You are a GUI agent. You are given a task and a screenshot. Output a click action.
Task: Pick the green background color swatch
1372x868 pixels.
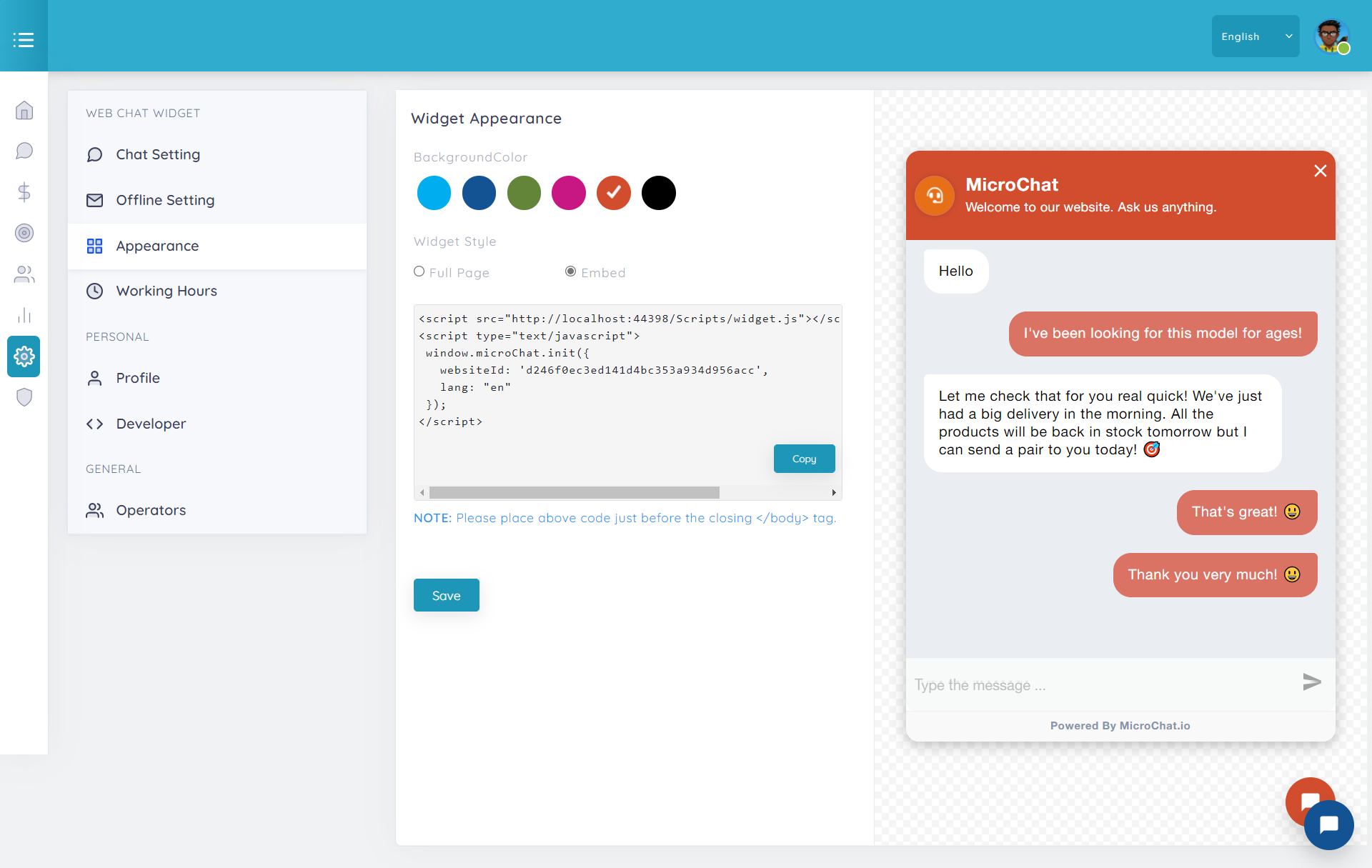(x=524, y=193)
